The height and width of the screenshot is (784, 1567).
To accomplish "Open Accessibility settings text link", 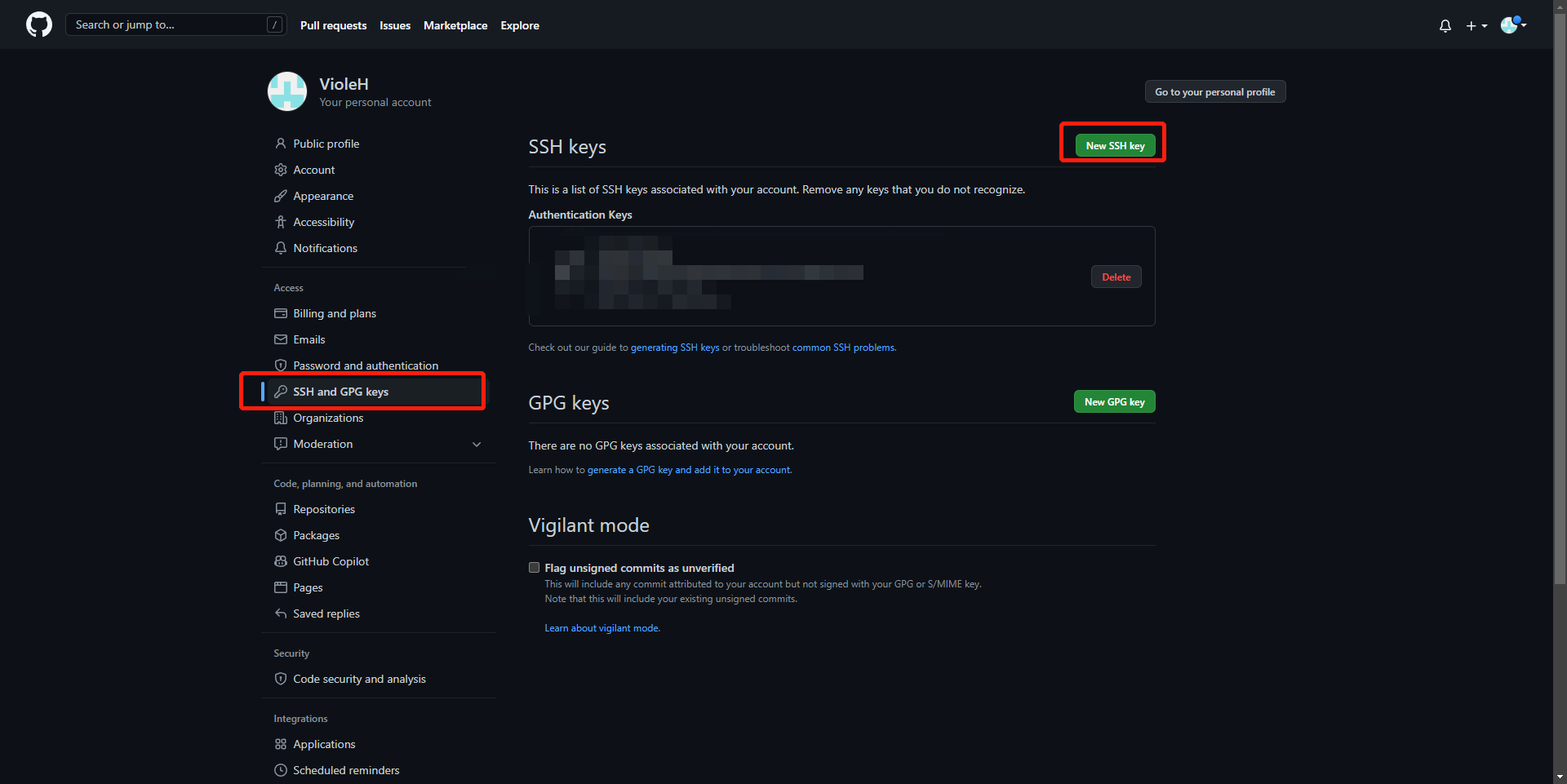I will pyautogui.click(x=324, y=222).
